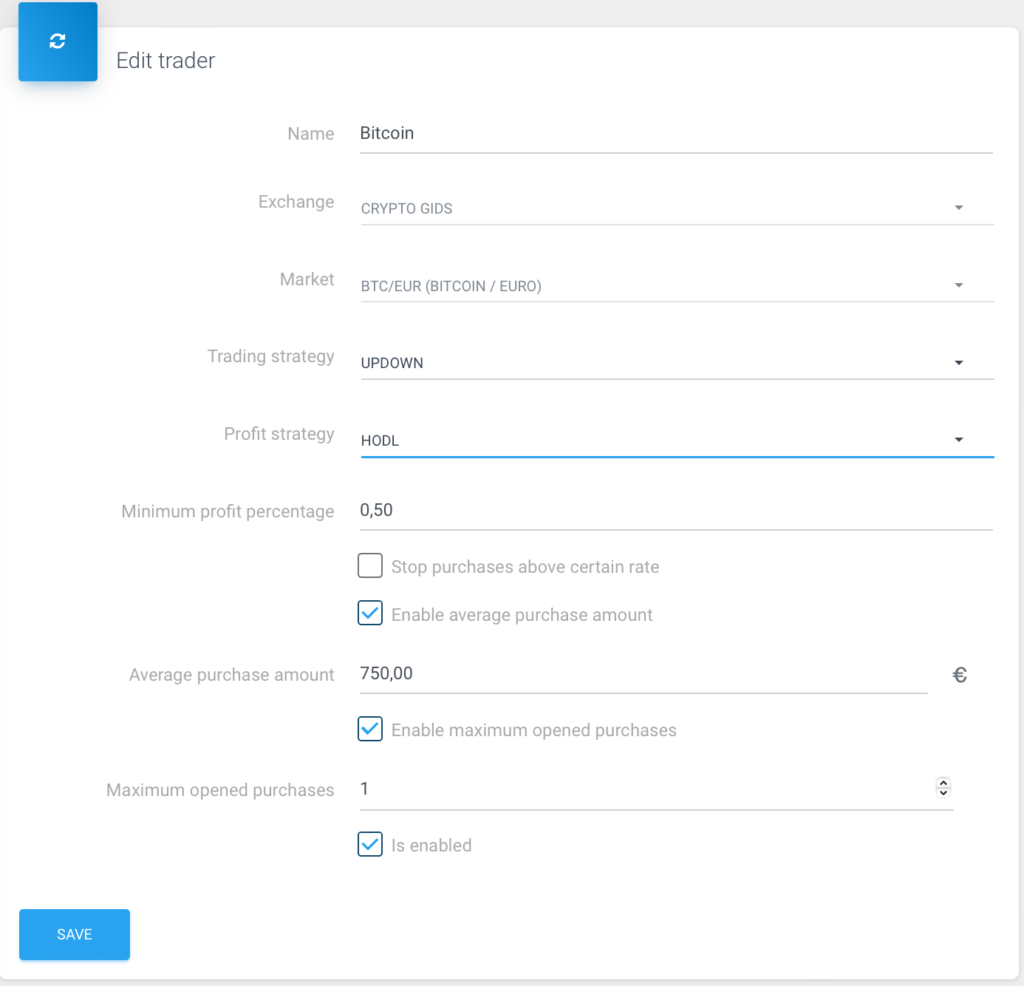Edit the Name field containing Bitcoin
The image size is (1024, 986).
[676, 134]
